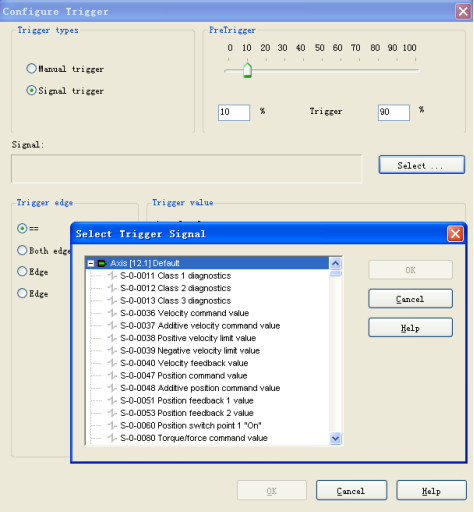Click signal icon beside S-0-0036 Velocity command value
474x512 pixels.
tap(112, 313)
